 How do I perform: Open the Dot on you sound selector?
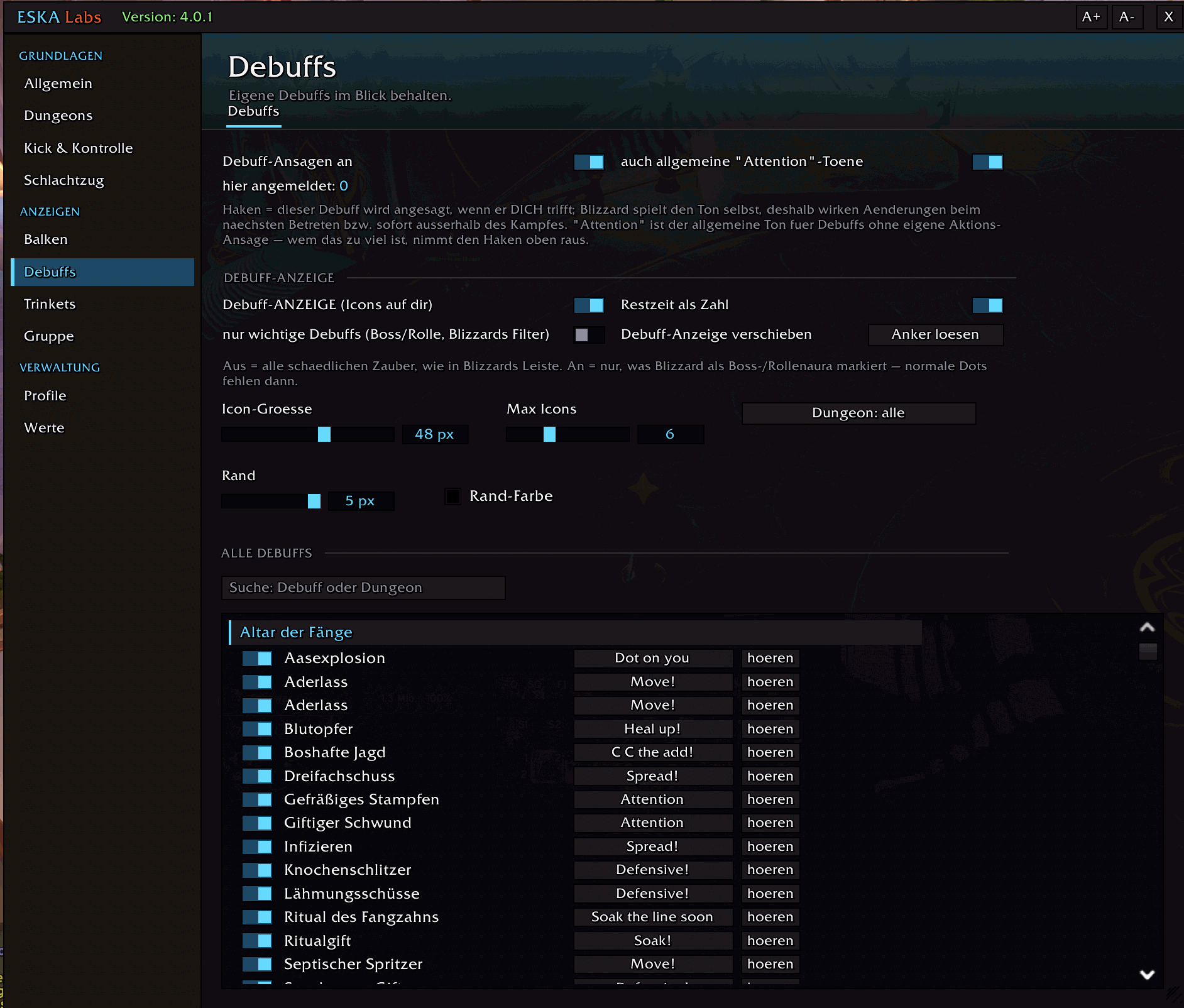coord(653,659)
